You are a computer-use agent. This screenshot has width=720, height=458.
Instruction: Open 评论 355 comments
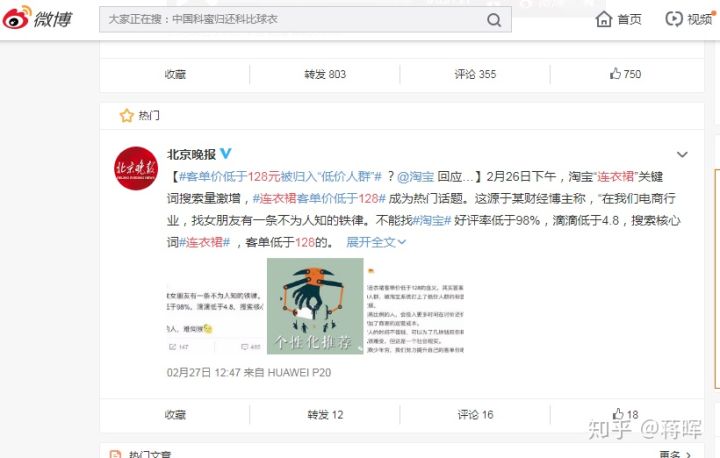[475, 74]
